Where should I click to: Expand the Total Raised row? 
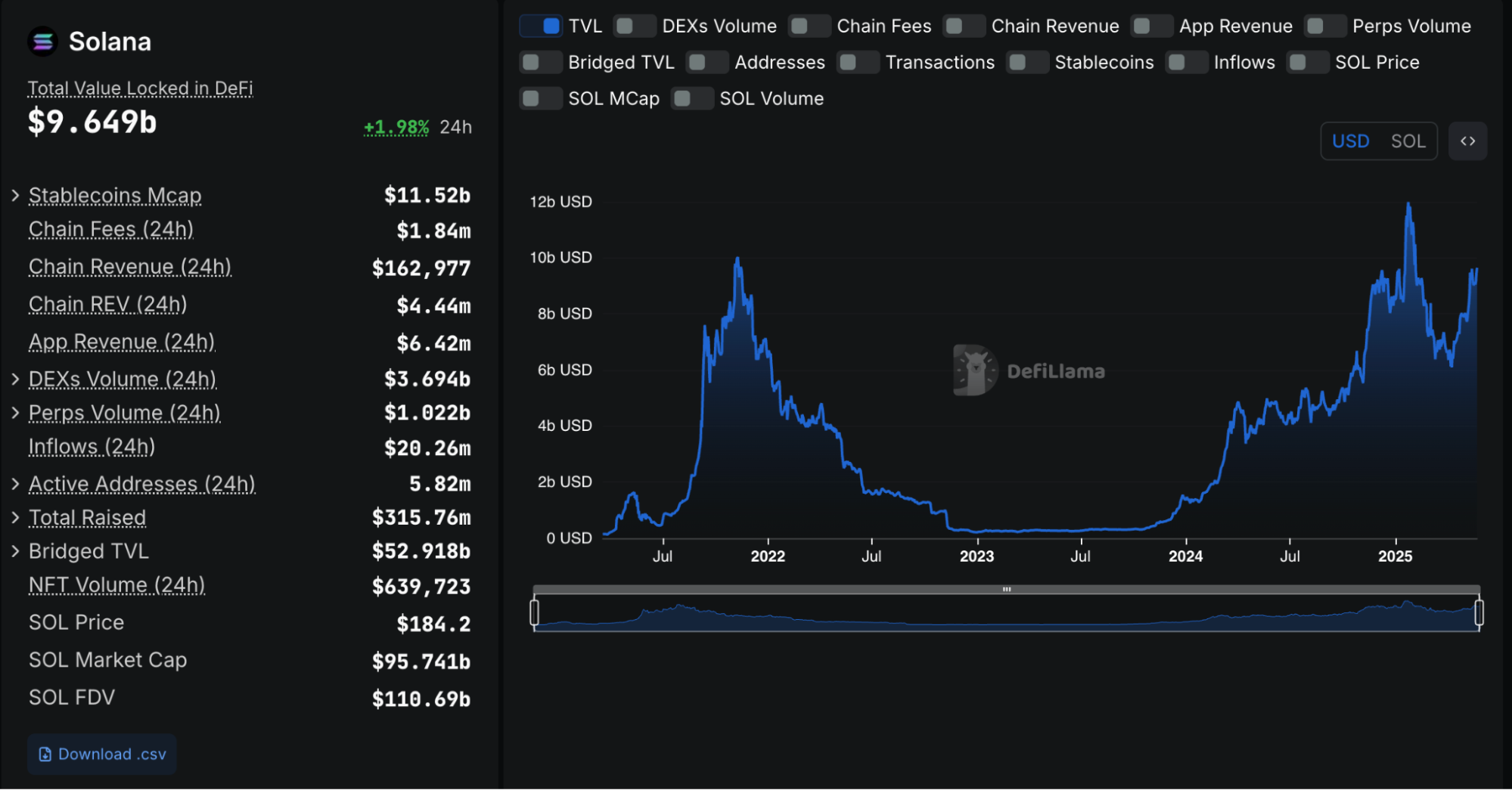coord(15,517)
